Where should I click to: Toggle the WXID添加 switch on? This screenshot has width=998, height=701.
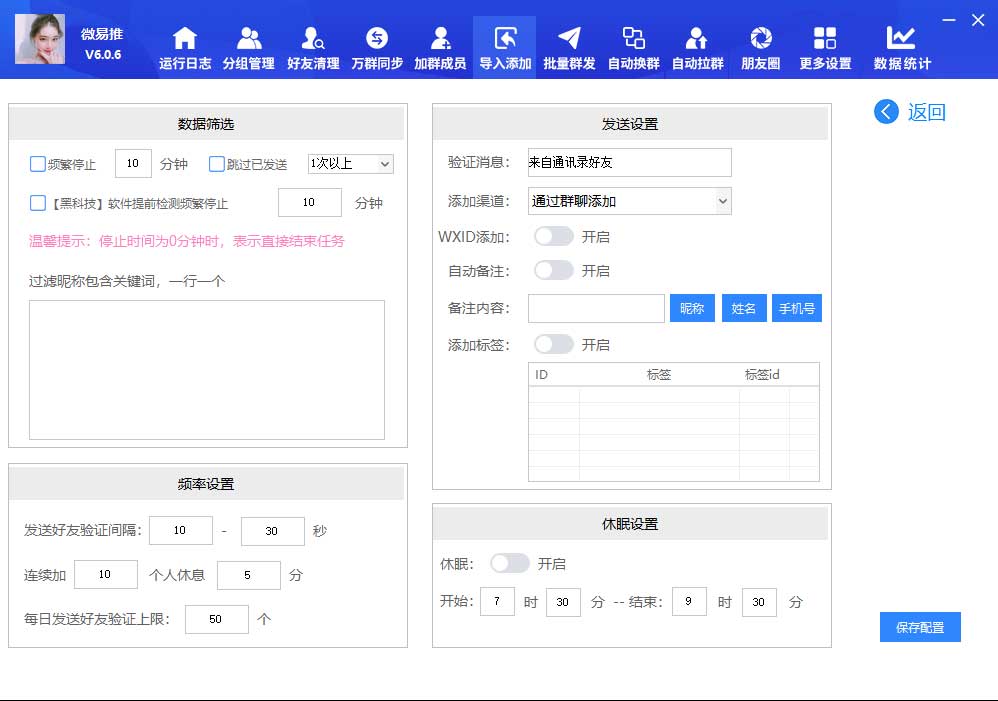click(x=554, y=237)
